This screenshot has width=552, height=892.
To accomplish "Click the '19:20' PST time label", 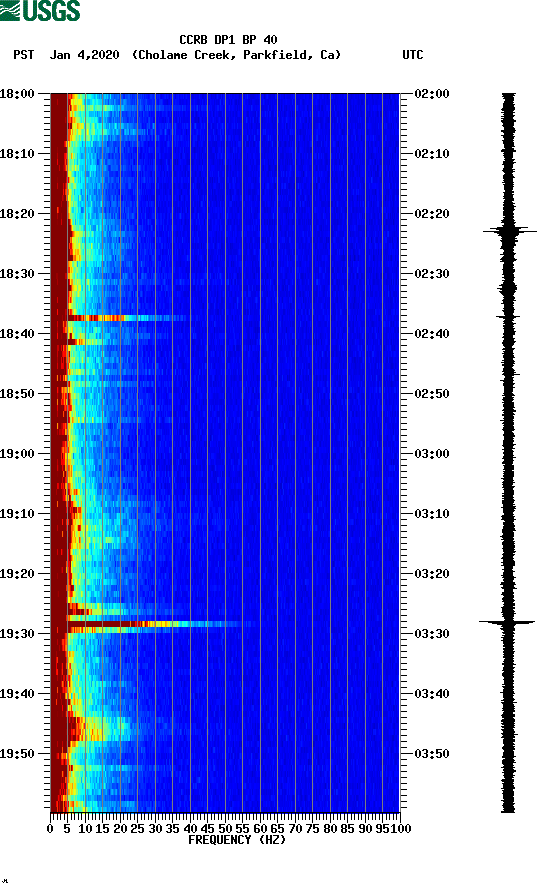I will [17, 573].
